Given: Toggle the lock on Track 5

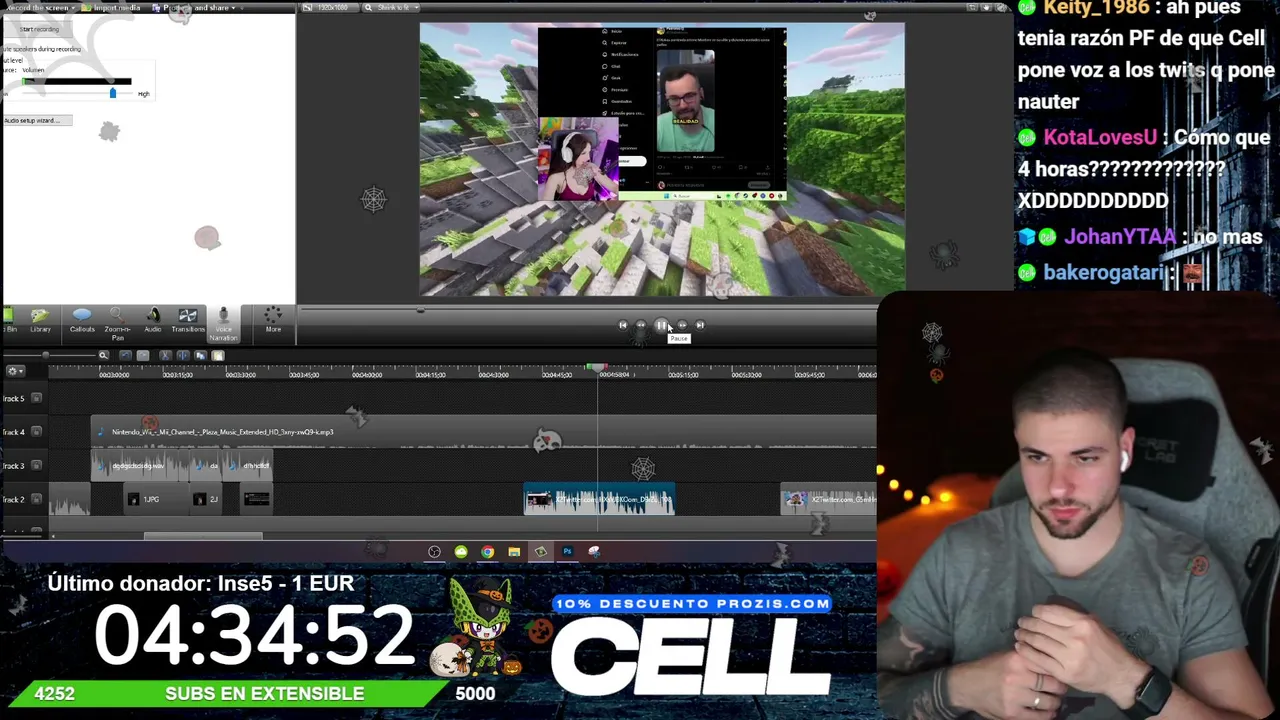Looking at the screenshot, I should point(36,398).
